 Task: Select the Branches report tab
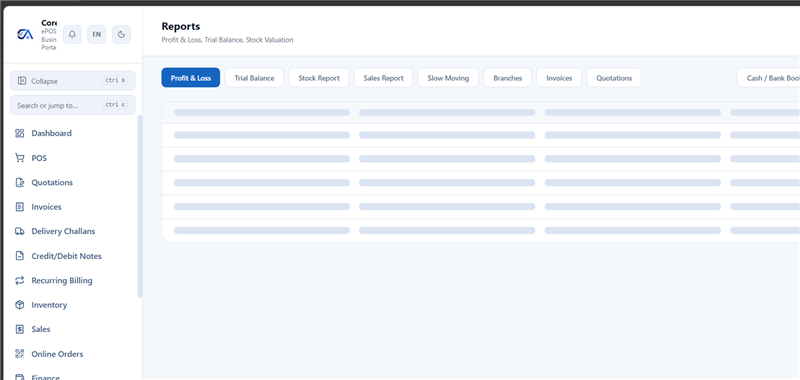[x=508, y=78]
